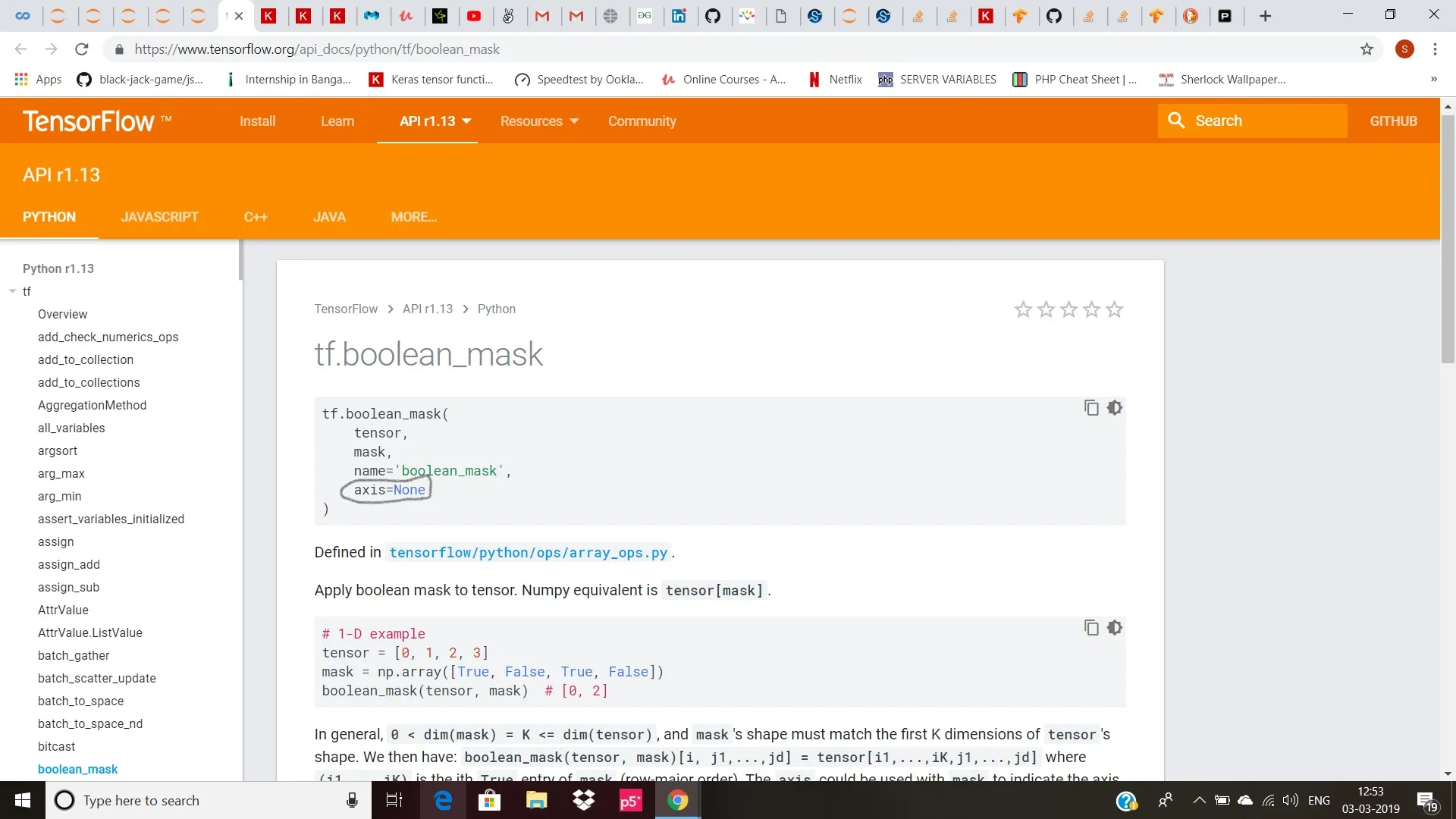Switch to the C++ tab
Viewport: 1456px width, 819px height.
[256, 217]
